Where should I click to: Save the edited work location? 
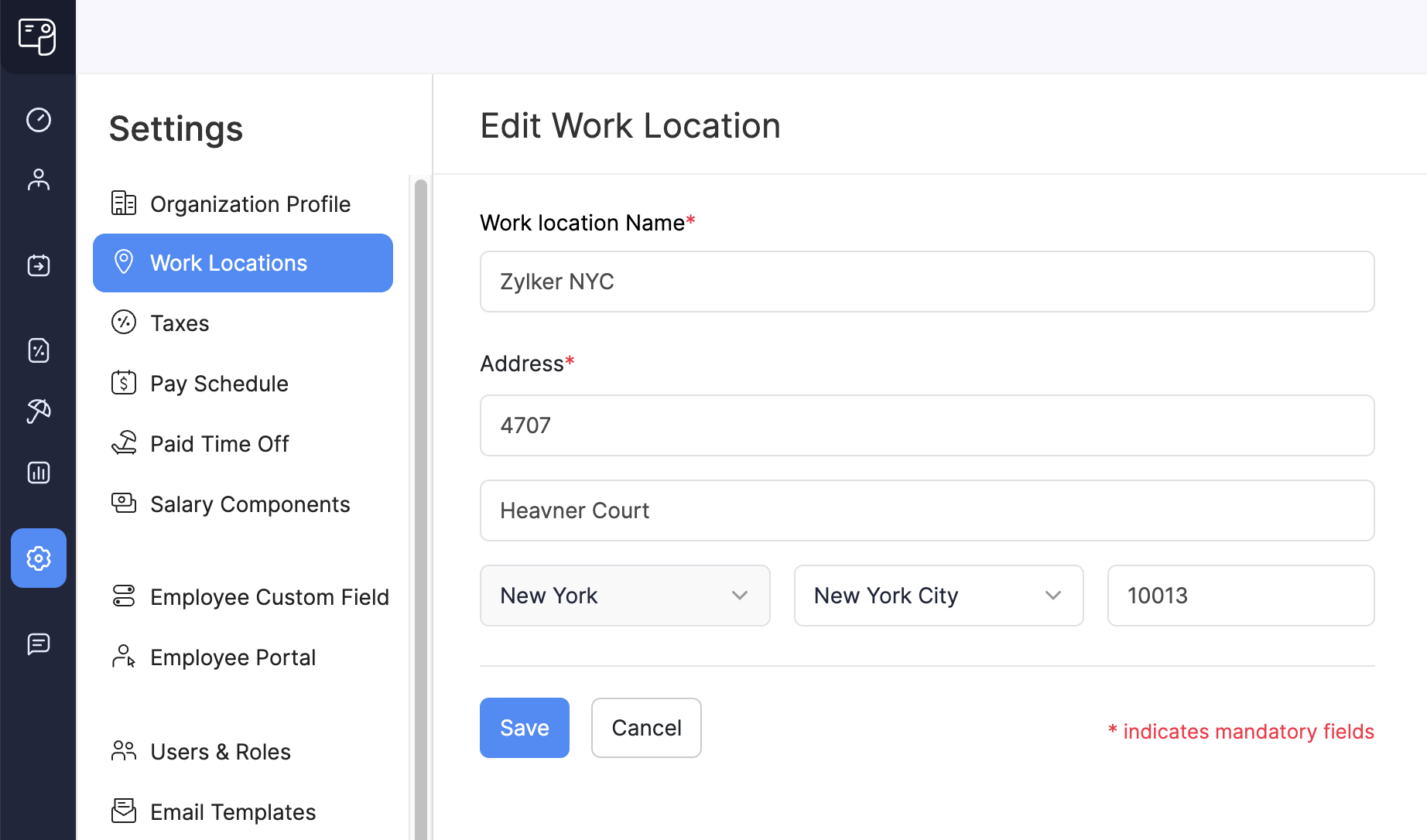[x=524, y=727]
